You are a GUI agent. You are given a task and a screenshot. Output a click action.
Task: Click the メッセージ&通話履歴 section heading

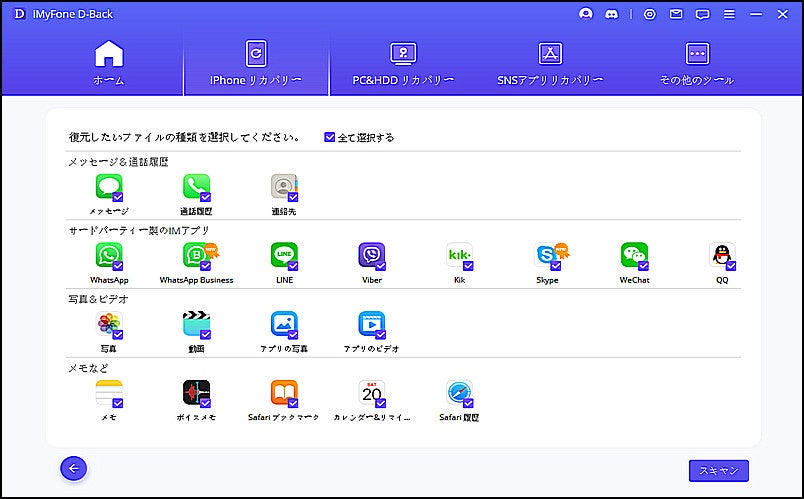click(x=118, y=162)
